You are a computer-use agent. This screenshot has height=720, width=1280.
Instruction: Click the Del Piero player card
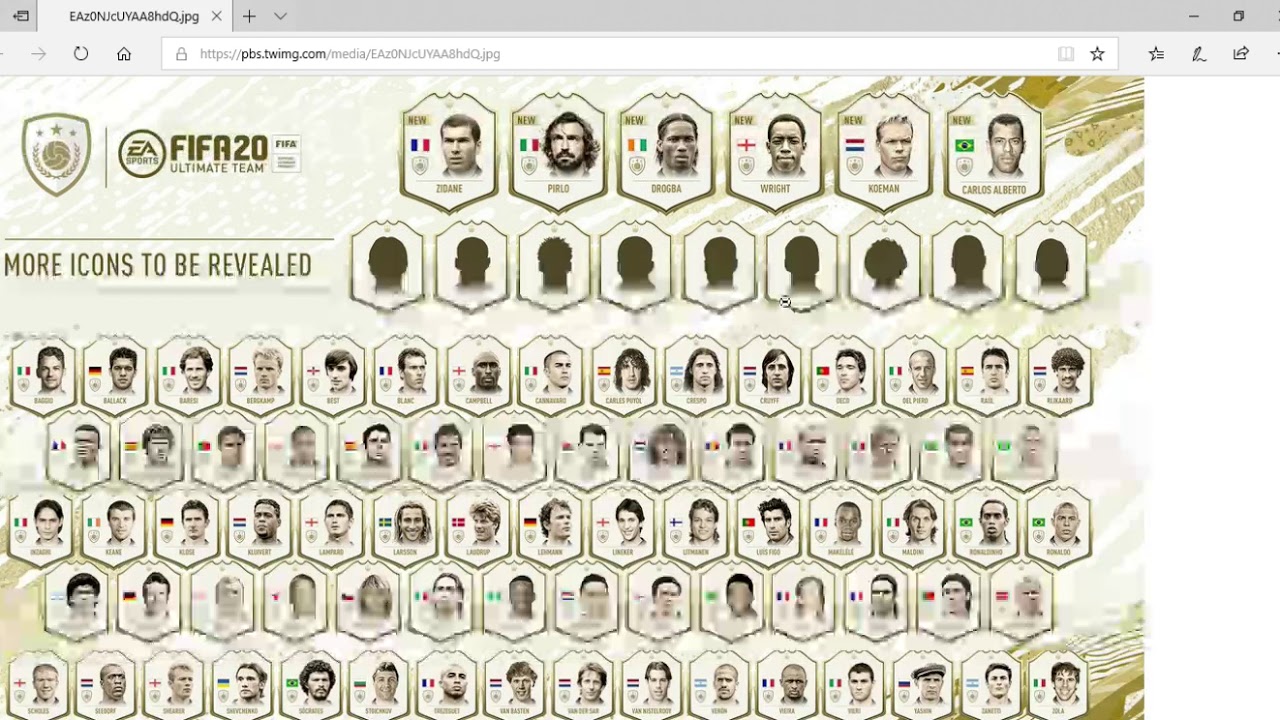(x=915, y=374)
